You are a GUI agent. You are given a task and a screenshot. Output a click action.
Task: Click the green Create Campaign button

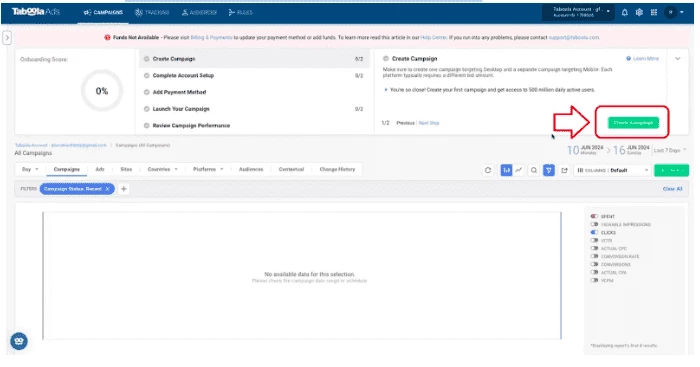click(633, 123)
